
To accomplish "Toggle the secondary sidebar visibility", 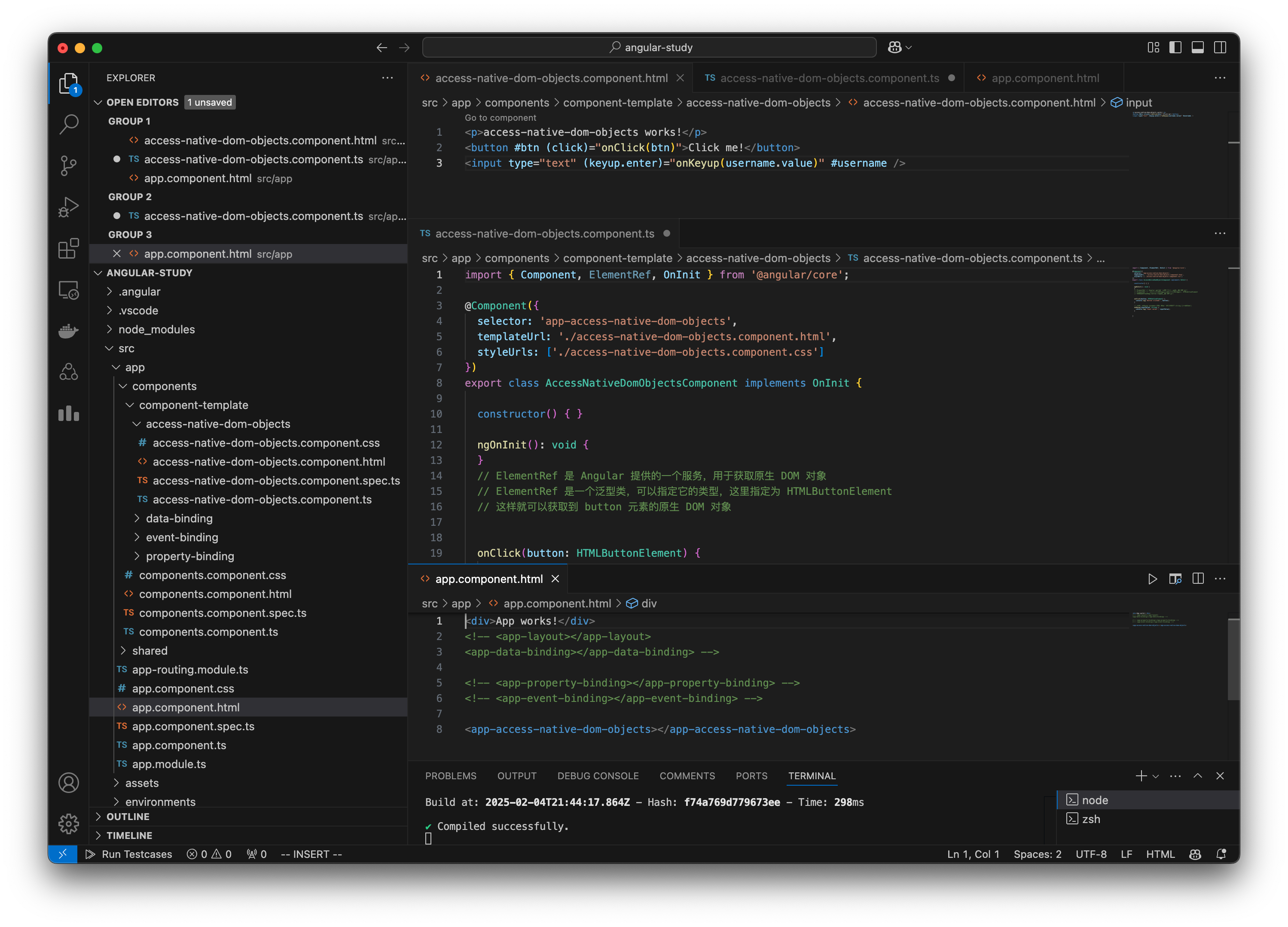I will click(1221, 48).
